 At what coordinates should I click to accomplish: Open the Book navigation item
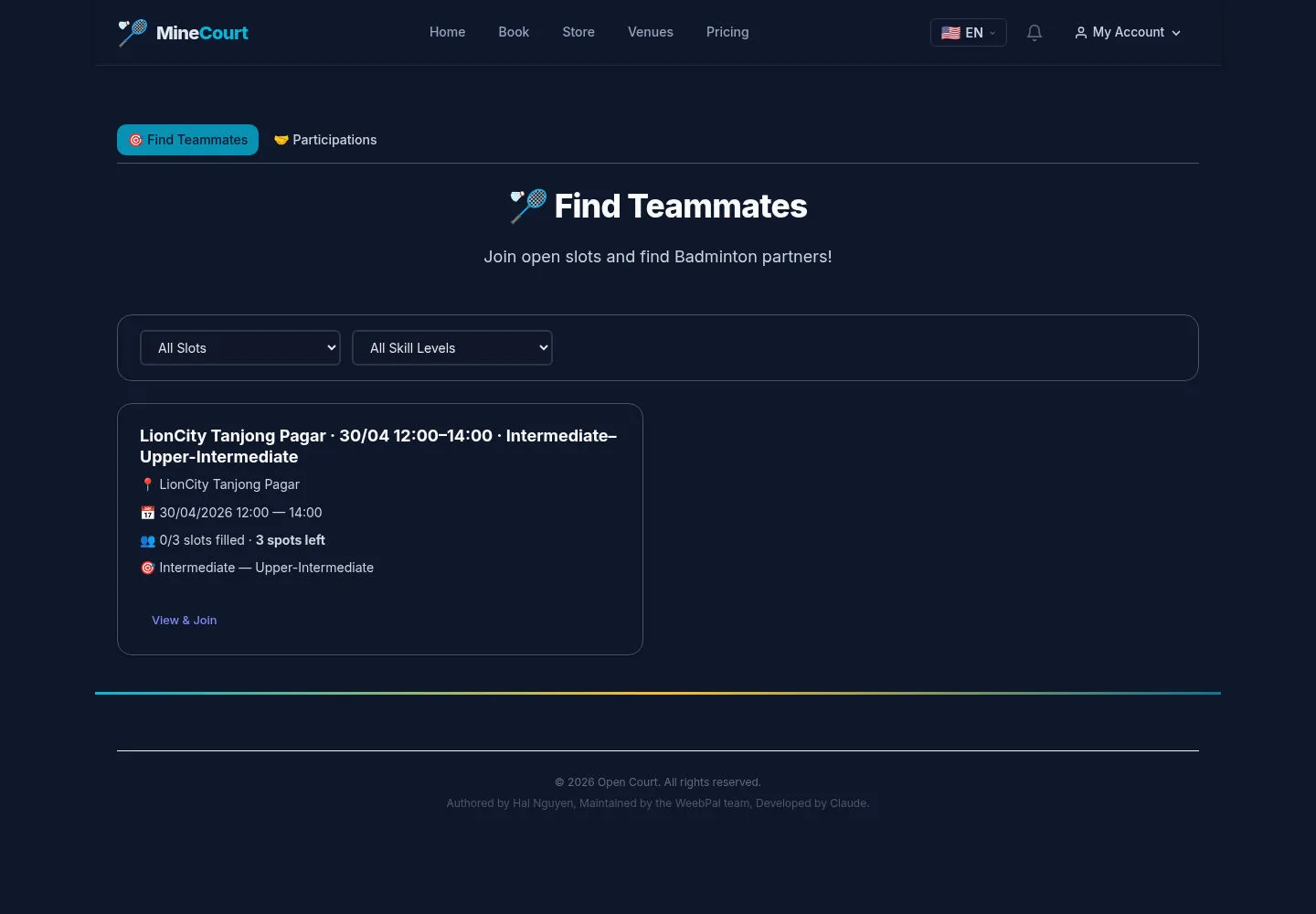coord(514,32)
